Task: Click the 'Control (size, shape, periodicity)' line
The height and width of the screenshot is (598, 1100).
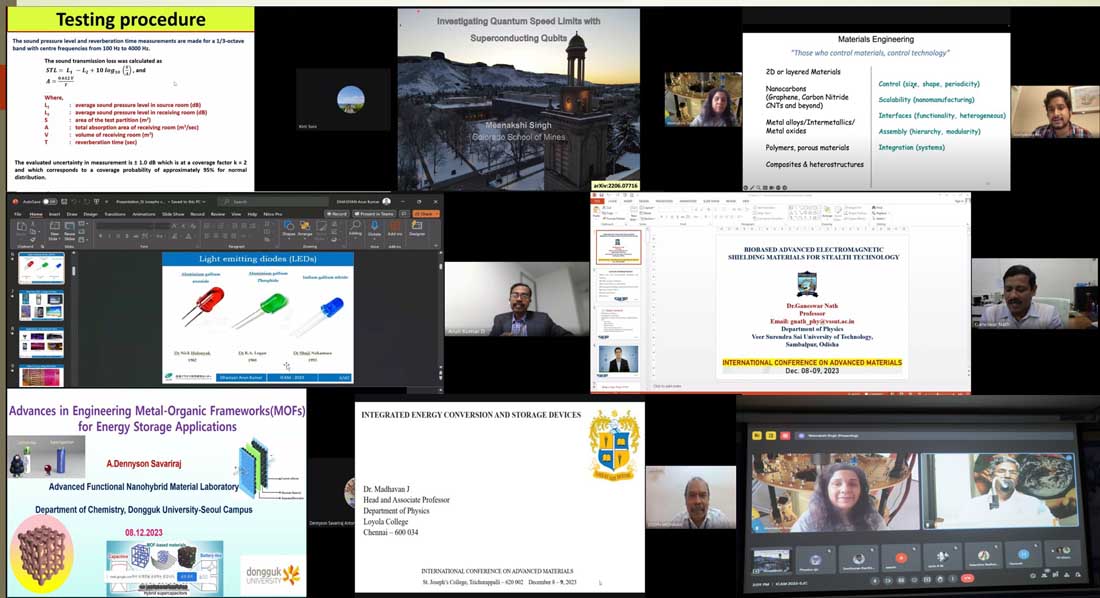Action: 929,84
